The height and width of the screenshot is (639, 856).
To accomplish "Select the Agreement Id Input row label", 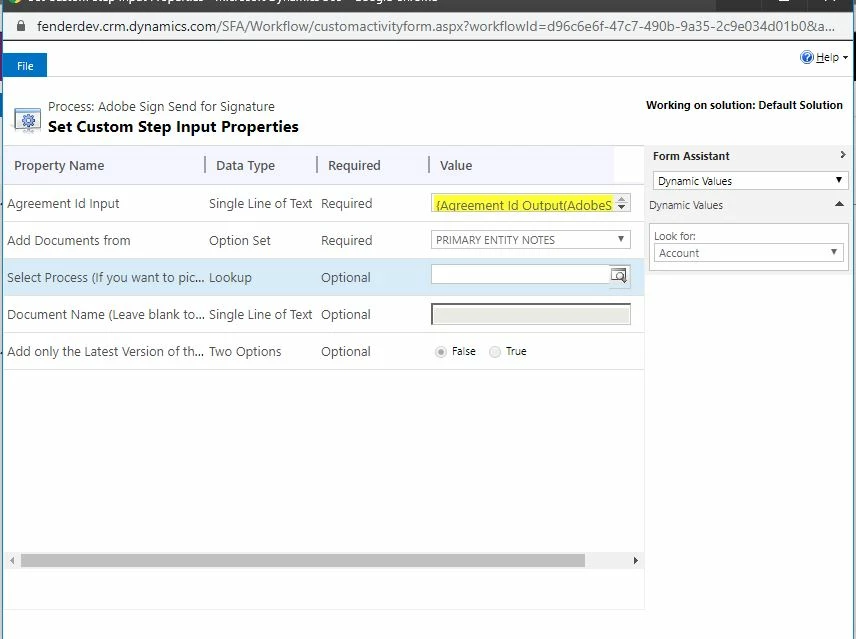I will point(63,204).
